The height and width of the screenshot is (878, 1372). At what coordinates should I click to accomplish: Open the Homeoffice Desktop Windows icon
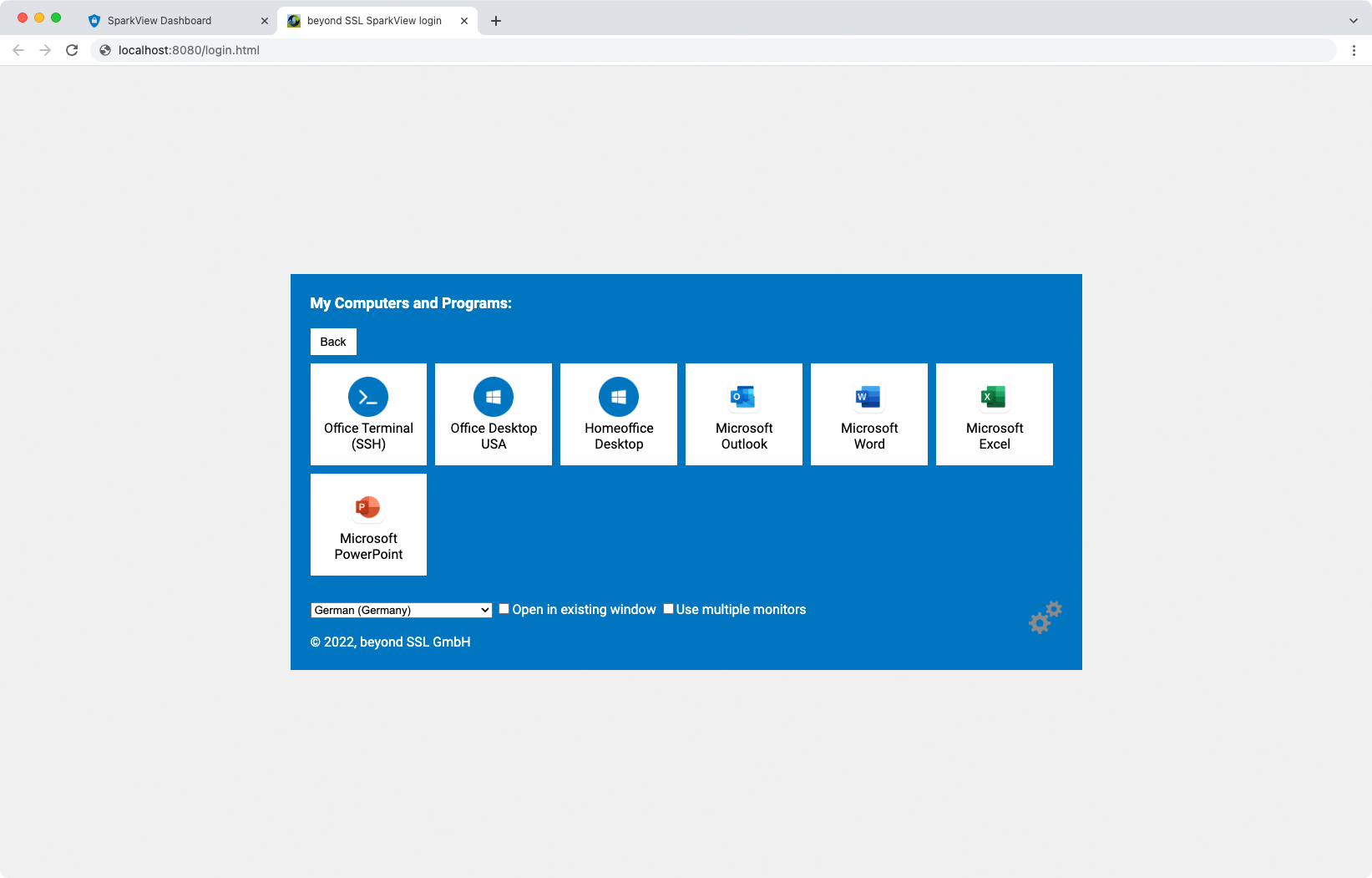pyautogui.click(x=619, y=397)
